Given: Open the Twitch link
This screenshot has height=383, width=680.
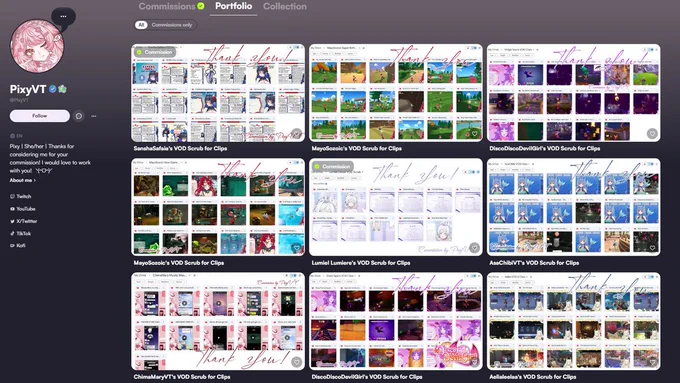Looking at the screenshot, I should coord(21,196).
